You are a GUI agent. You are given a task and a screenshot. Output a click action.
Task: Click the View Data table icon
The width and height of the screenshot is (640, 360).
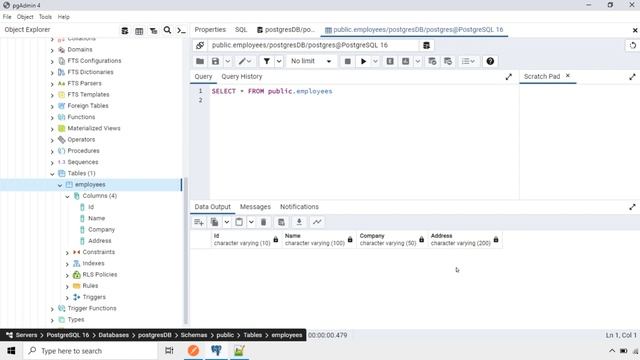click(x=139, y=31)
